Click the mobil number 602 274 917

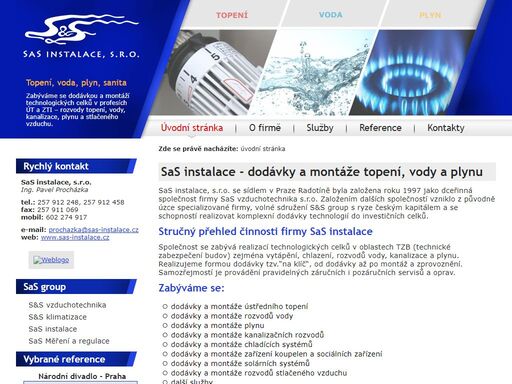click(x=66, y=217)
